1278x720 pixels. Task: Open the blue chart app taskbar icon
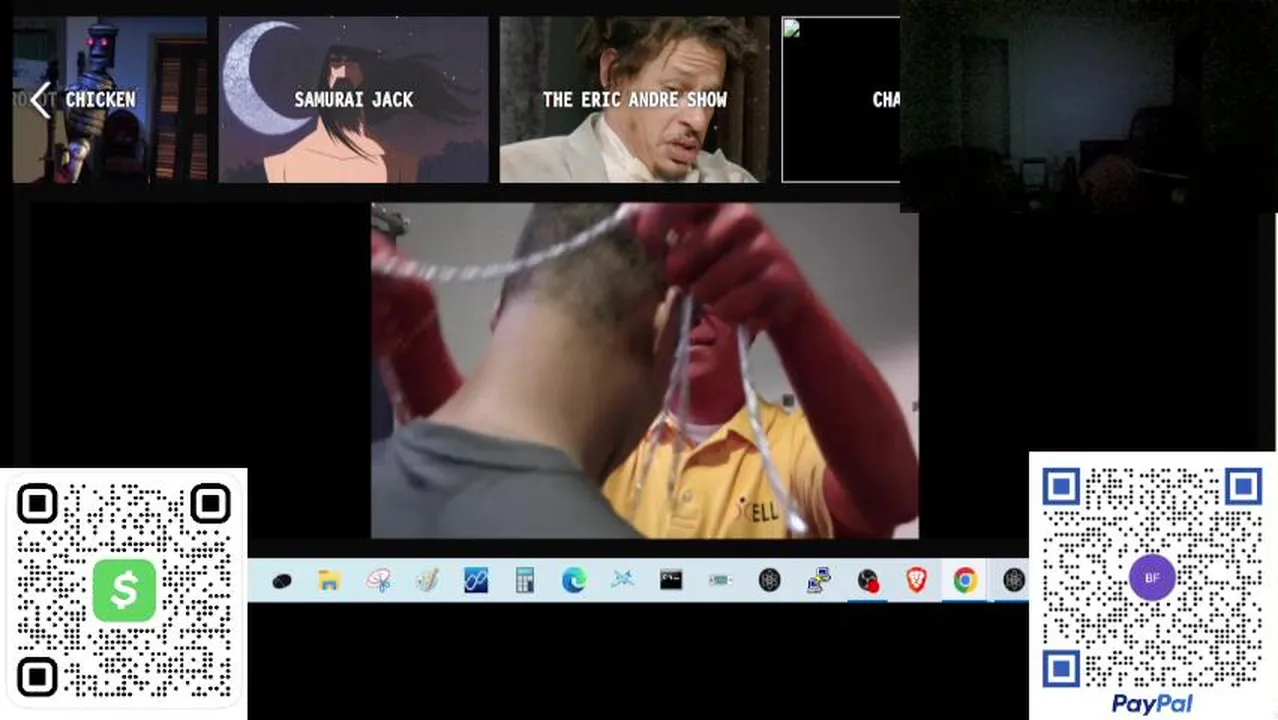[x=476, y=580]
